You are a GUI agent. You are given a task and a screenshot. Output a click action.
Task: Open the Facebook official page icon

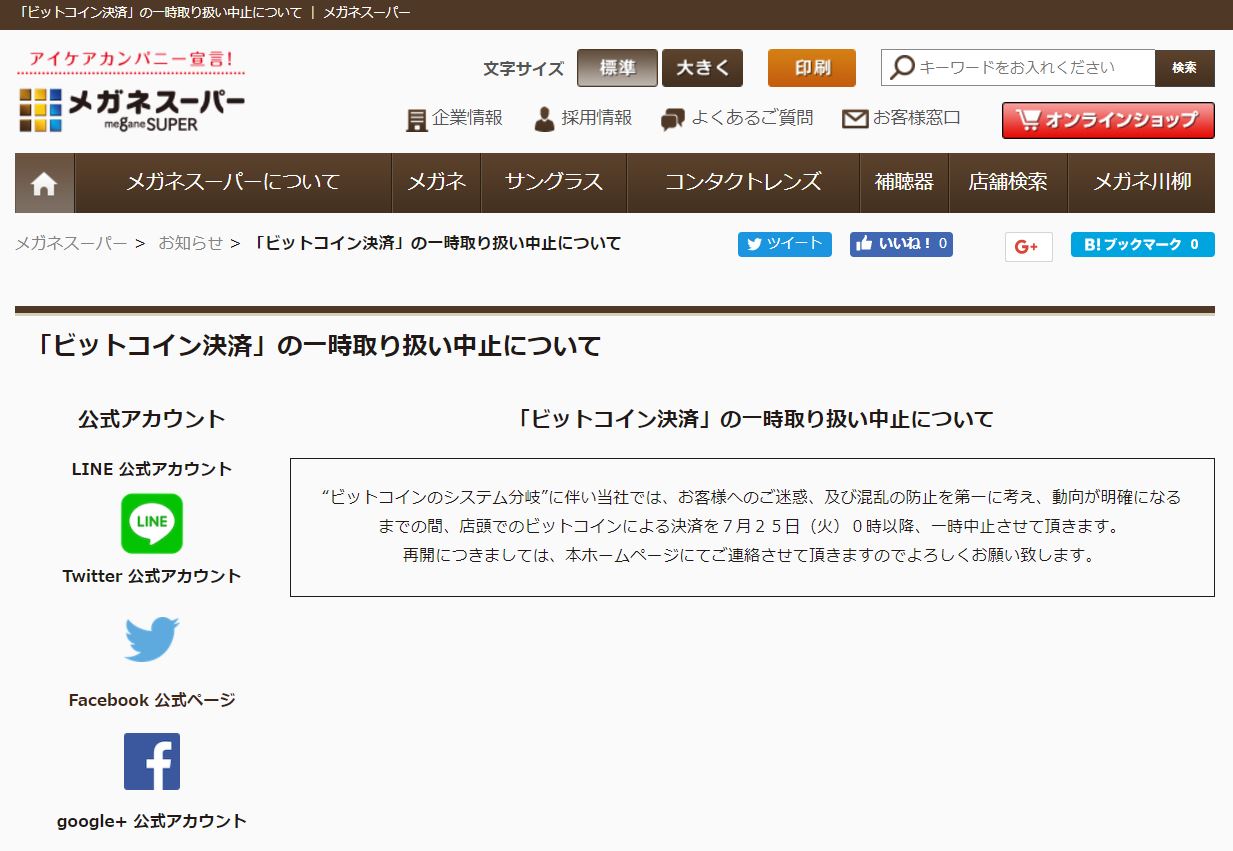[151, 761]
